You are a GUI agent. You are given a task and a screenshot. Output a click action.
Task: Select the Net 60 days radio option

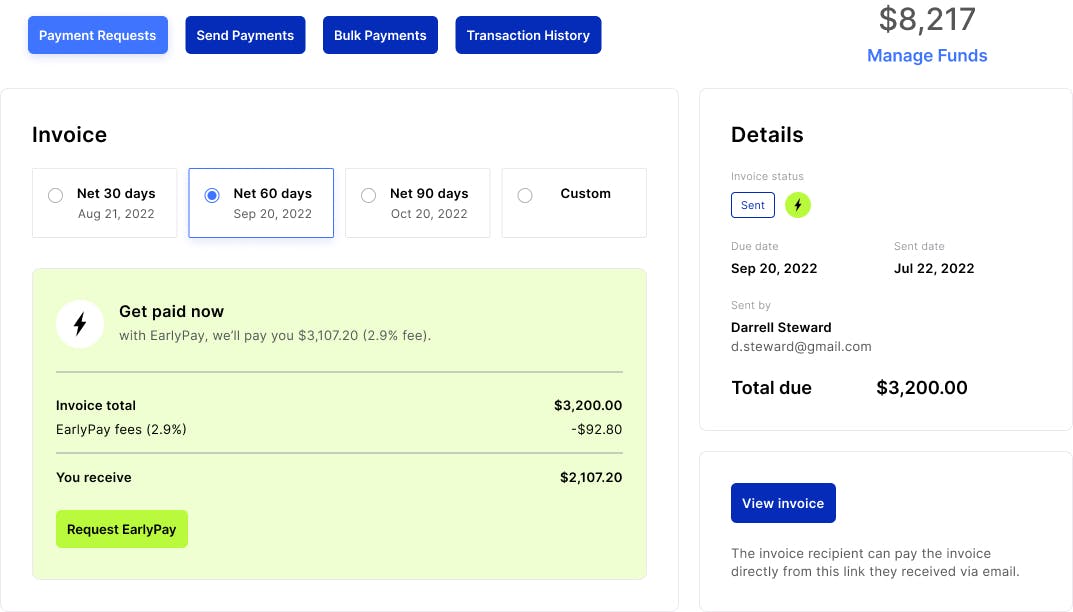pyautogui.click(x=212, y=196)
